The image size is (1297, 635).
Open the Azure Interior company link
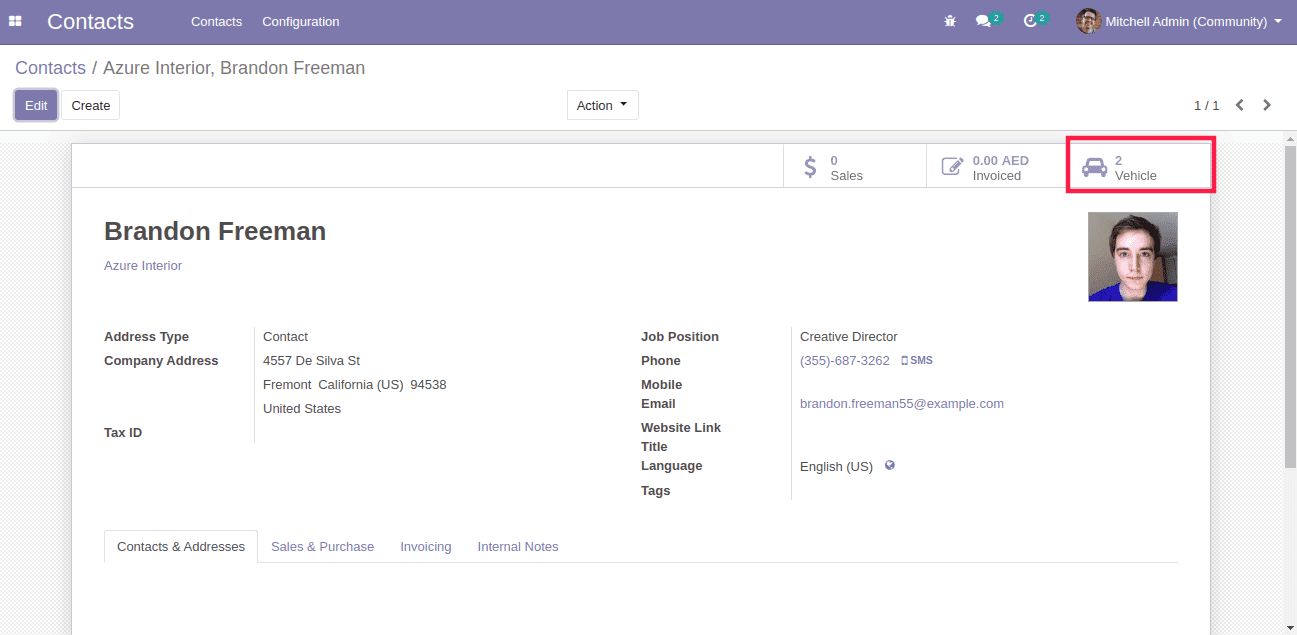tap(143, 266)
